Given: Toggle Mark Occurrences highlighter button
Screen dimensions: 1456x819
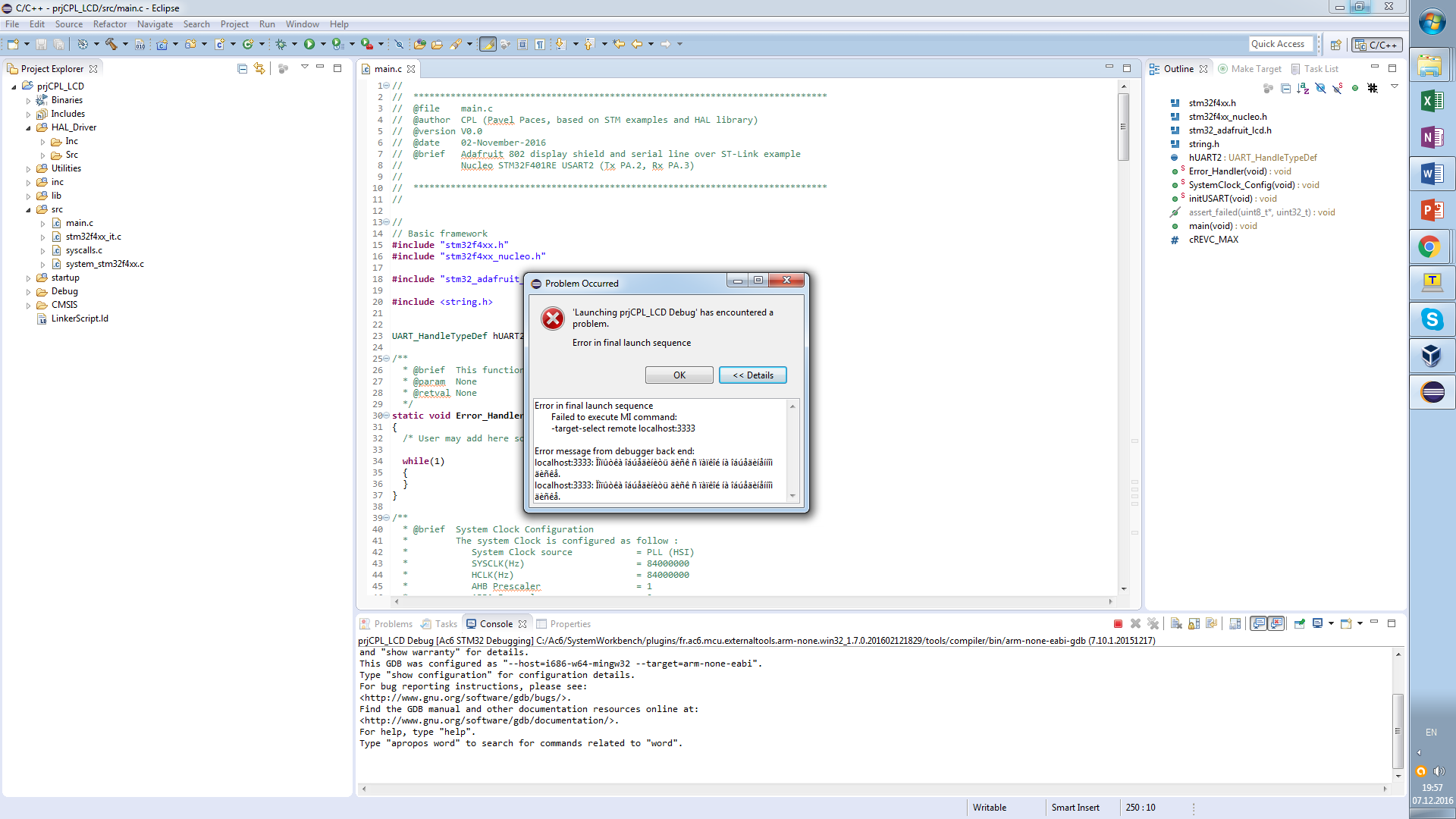Looking at the screenshot, I should point(488,44).
